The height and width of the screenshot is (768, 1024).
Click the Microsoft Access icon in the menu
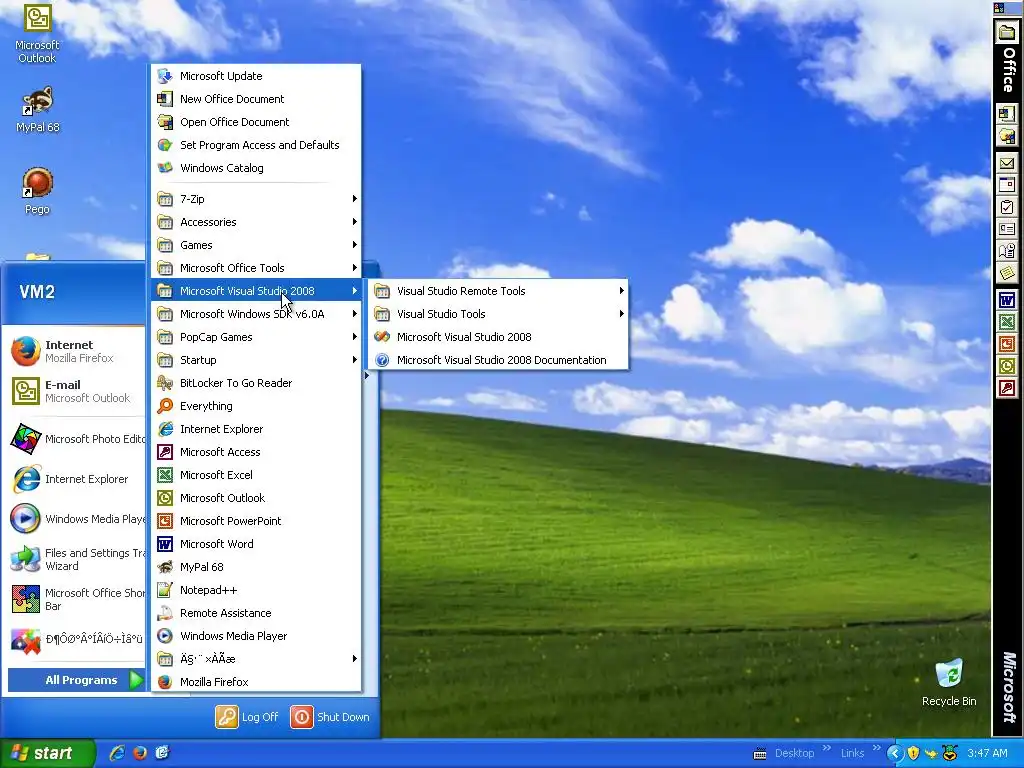(x=165, y=452)
